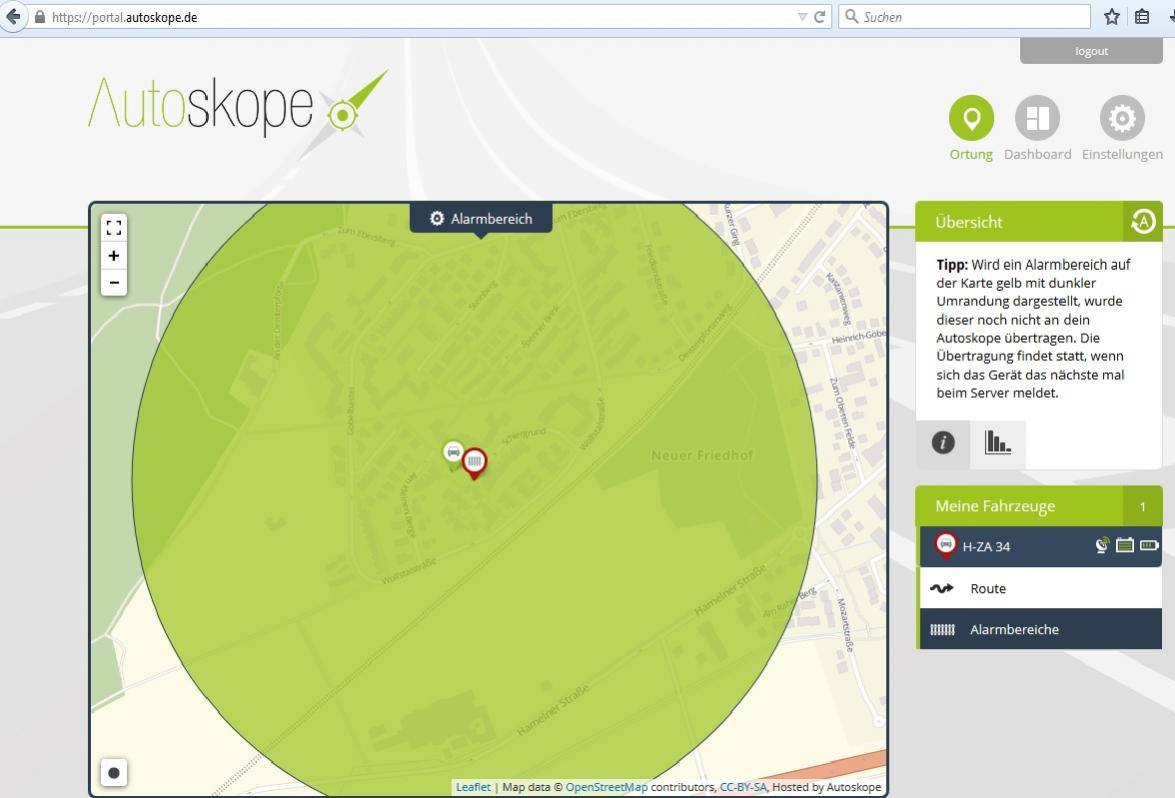Open the Alarmbereich settings label

click(481, 219)
